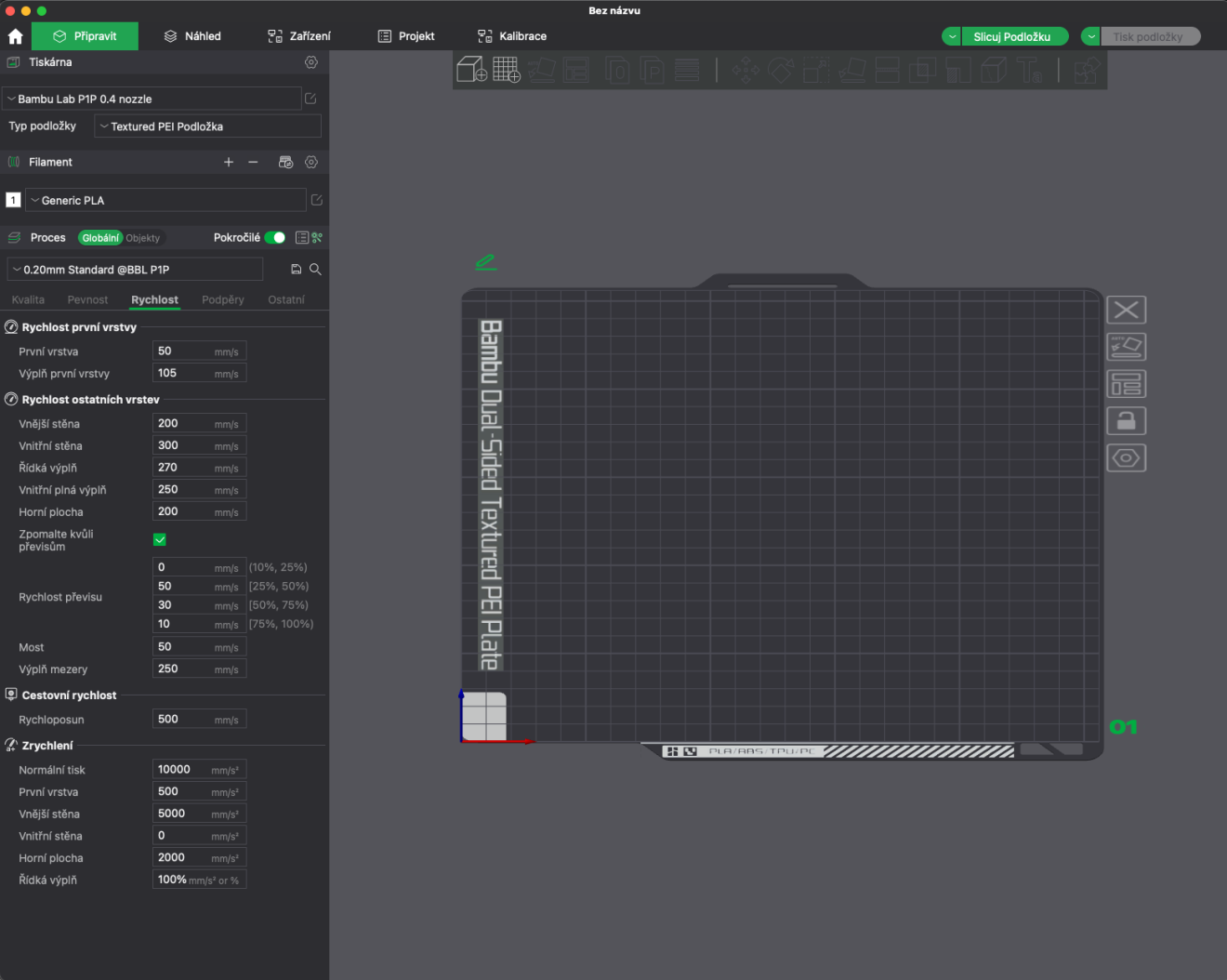
Task: Open the Textured PEI Podložka plate type dropdown
Action: 207,126
